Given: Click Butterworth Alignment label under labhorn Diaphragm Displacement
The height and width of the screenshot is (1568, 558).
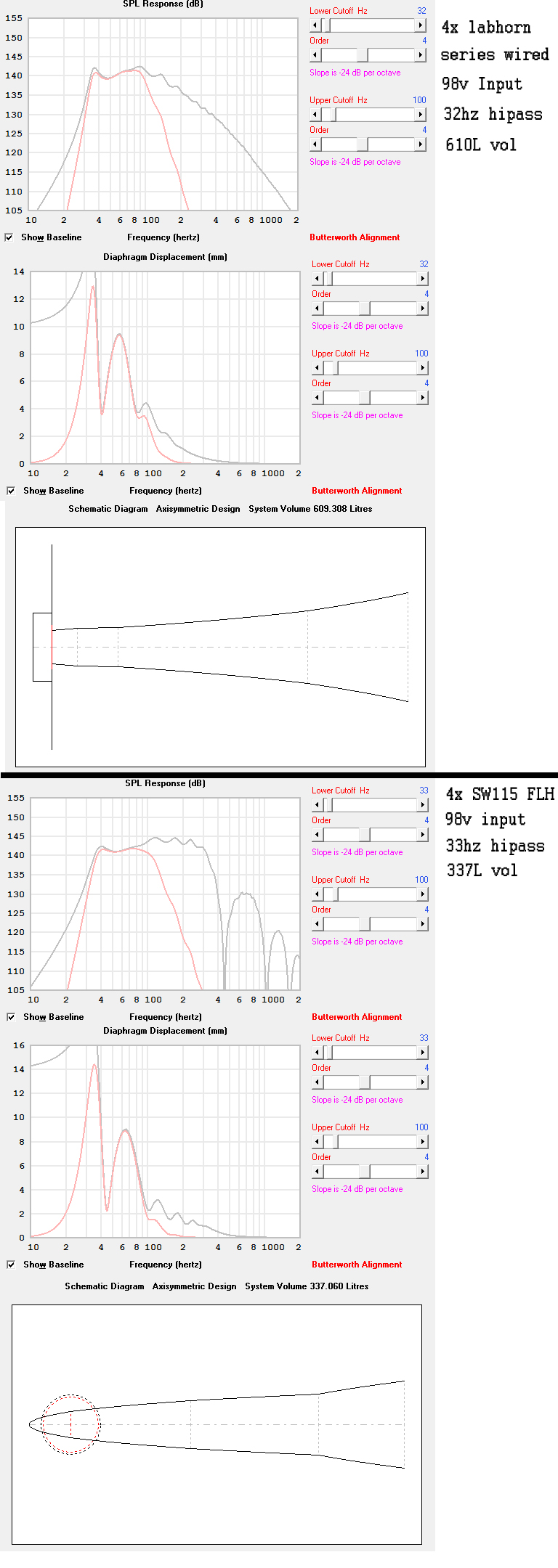Looking at the screenshot, I should [x=357, y=491].
